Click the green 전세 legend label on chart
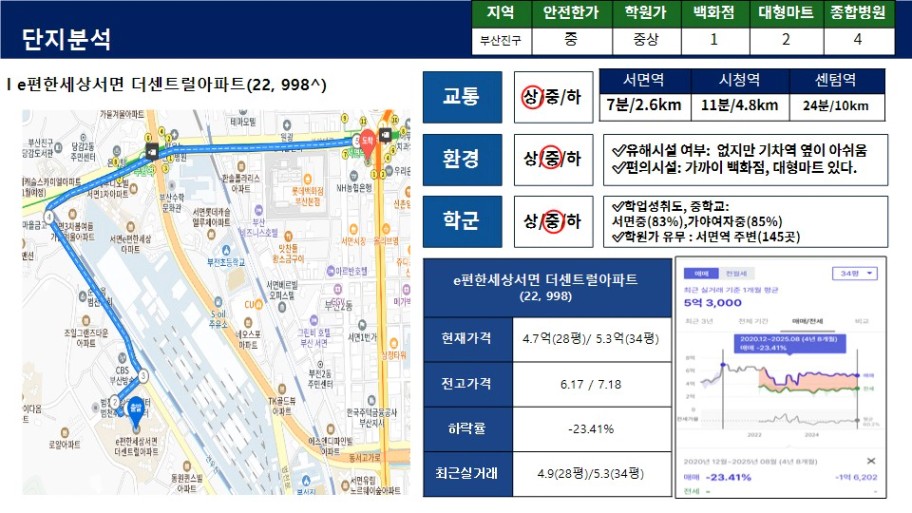This screenshot has width=912, height=513. point(868,389)
